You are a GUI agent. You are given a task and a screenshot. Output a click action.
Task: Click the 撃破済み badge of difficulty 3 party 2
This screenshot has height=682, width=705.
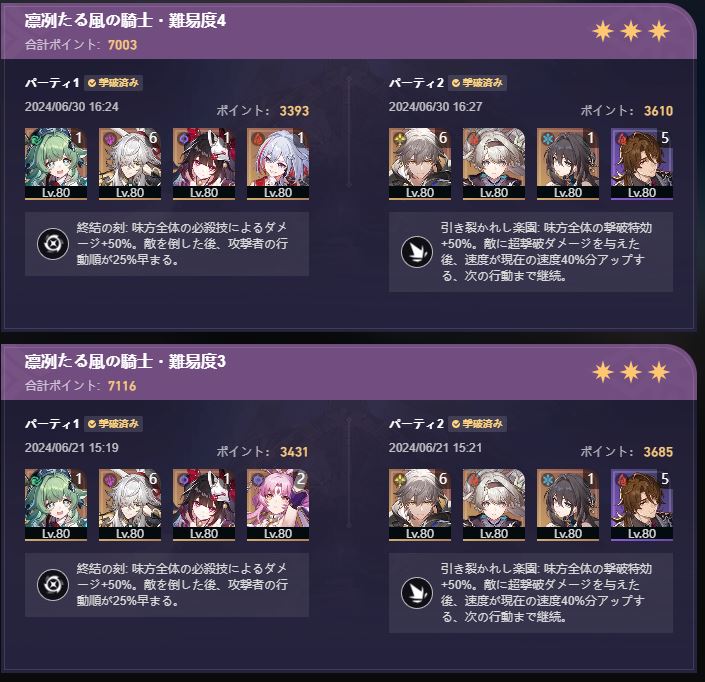click(x=477, y=424)
